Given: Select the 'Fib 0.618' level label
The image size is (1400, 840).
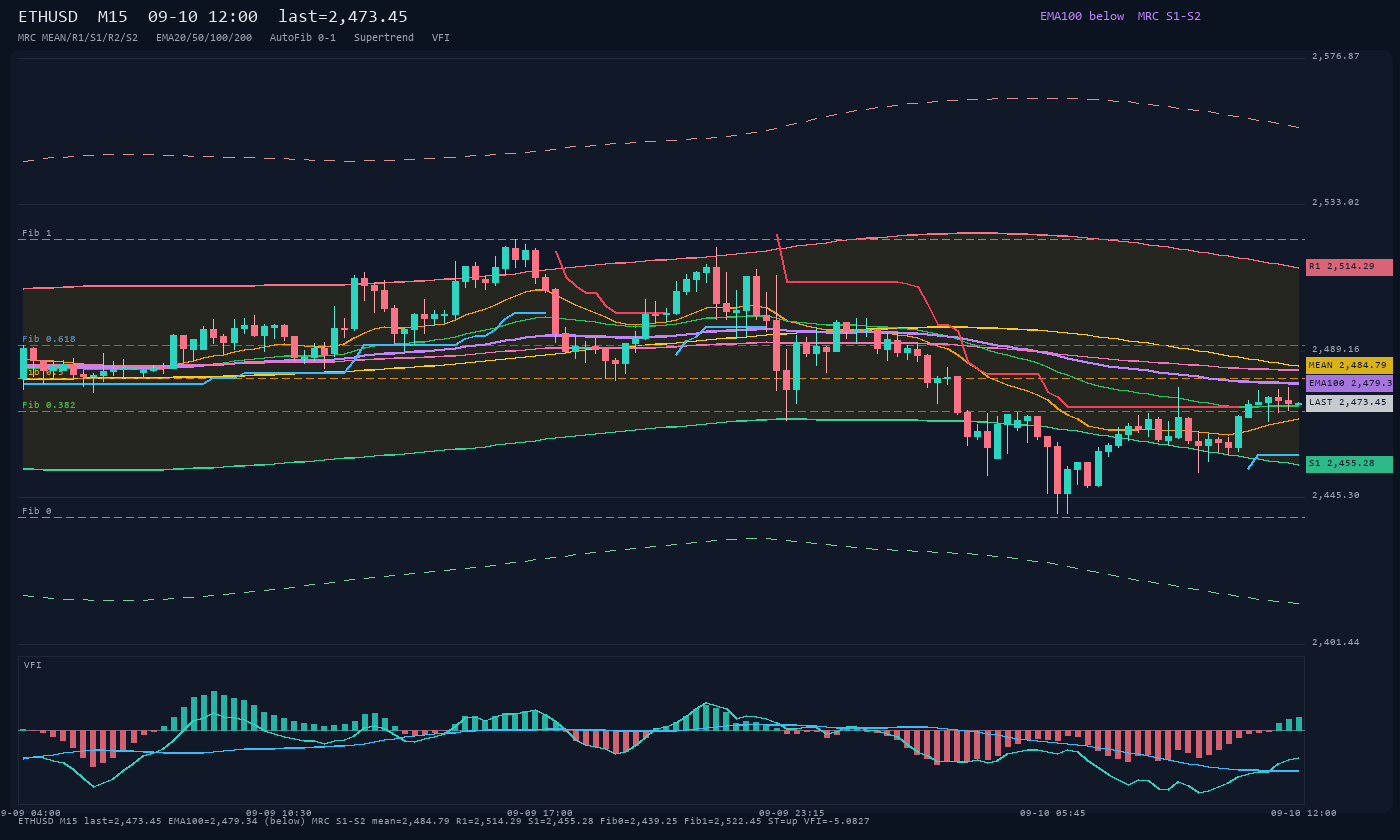Looking at the screenshot, I should (49, 339).
